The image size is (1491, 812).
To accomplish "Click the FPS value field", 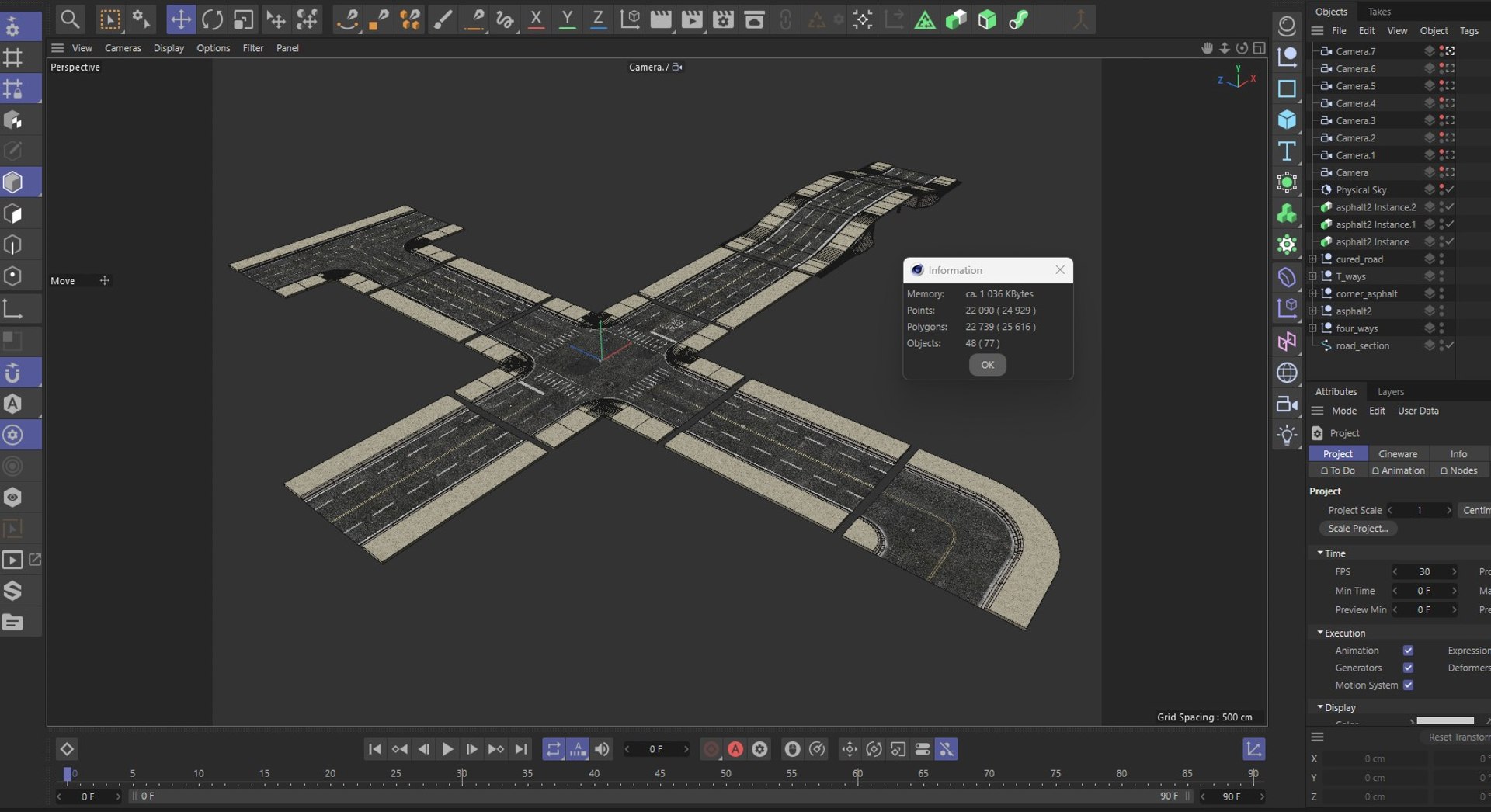I will click(x=1424, y=572).
